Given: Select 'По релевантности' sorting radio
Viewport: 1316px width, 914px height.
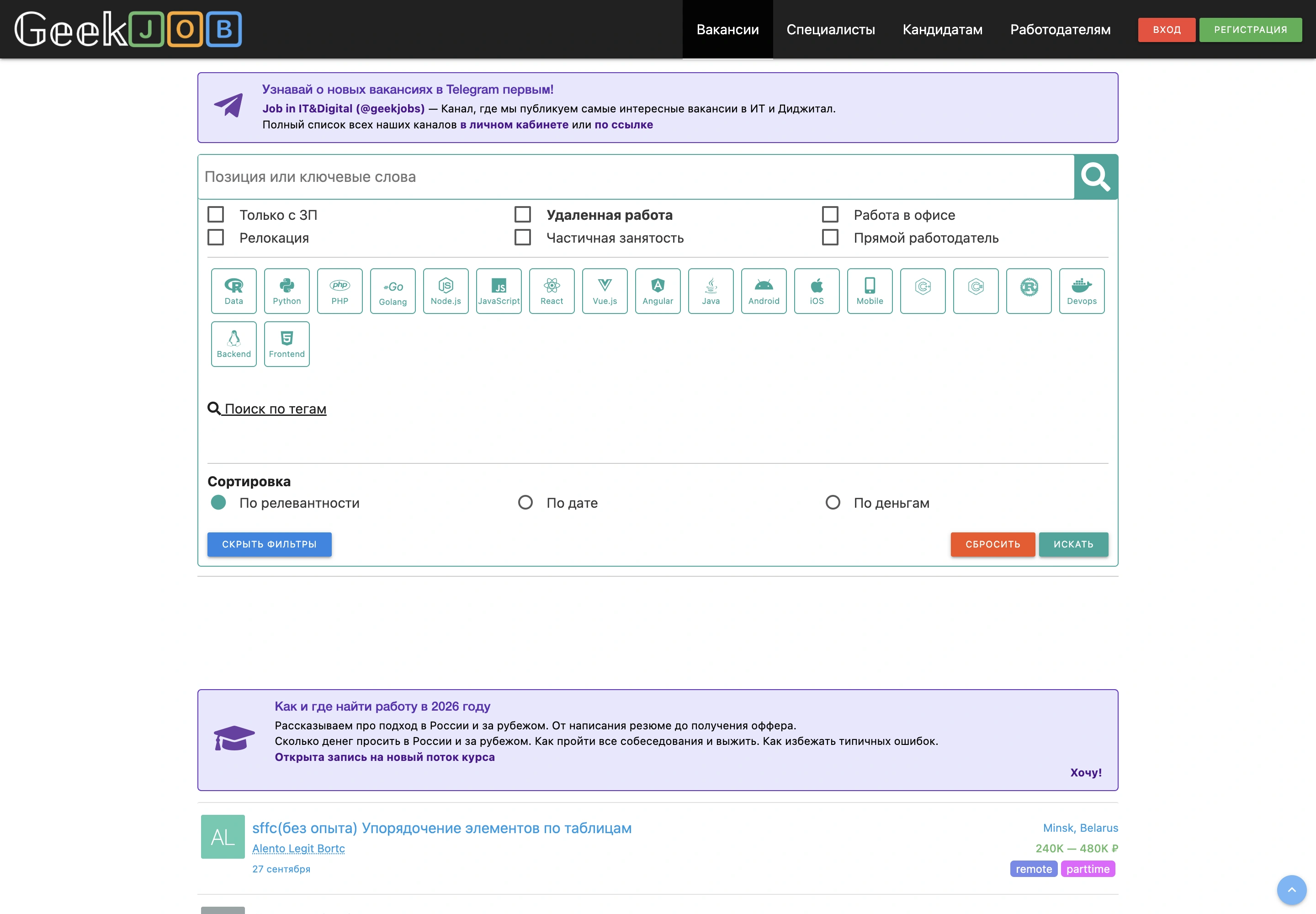Looking at the screenshot, I should tap(218, 502).
